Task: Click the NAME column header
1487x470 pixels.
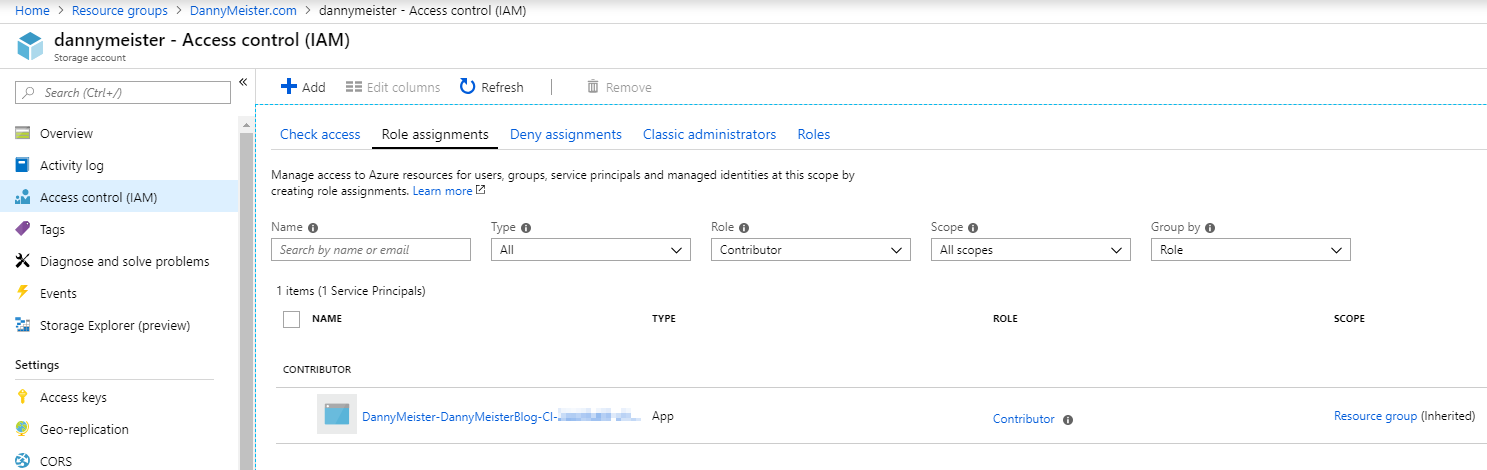Action: point(327,319)
